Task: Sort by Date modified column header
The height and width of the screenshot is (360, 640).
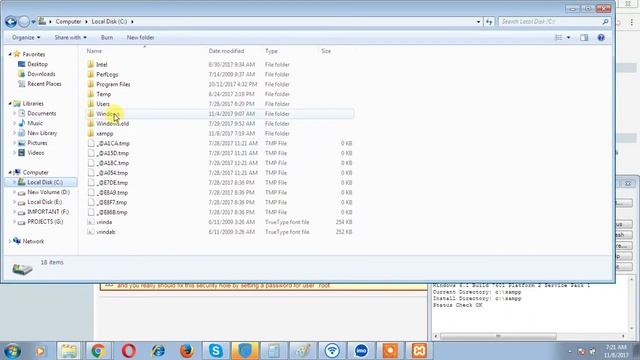Action: 226,51
